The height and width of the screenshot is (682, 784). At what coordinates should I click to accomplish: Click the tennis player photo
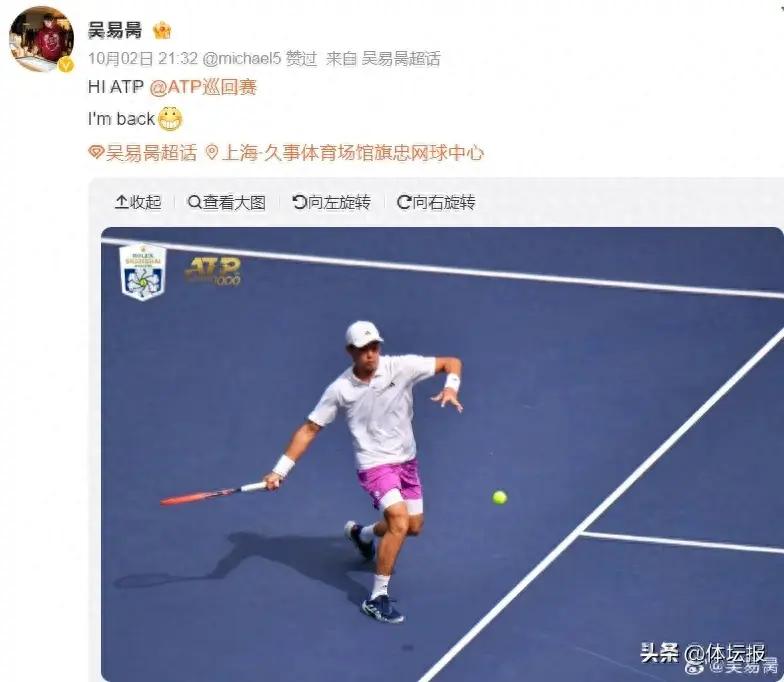pos(442,454)
